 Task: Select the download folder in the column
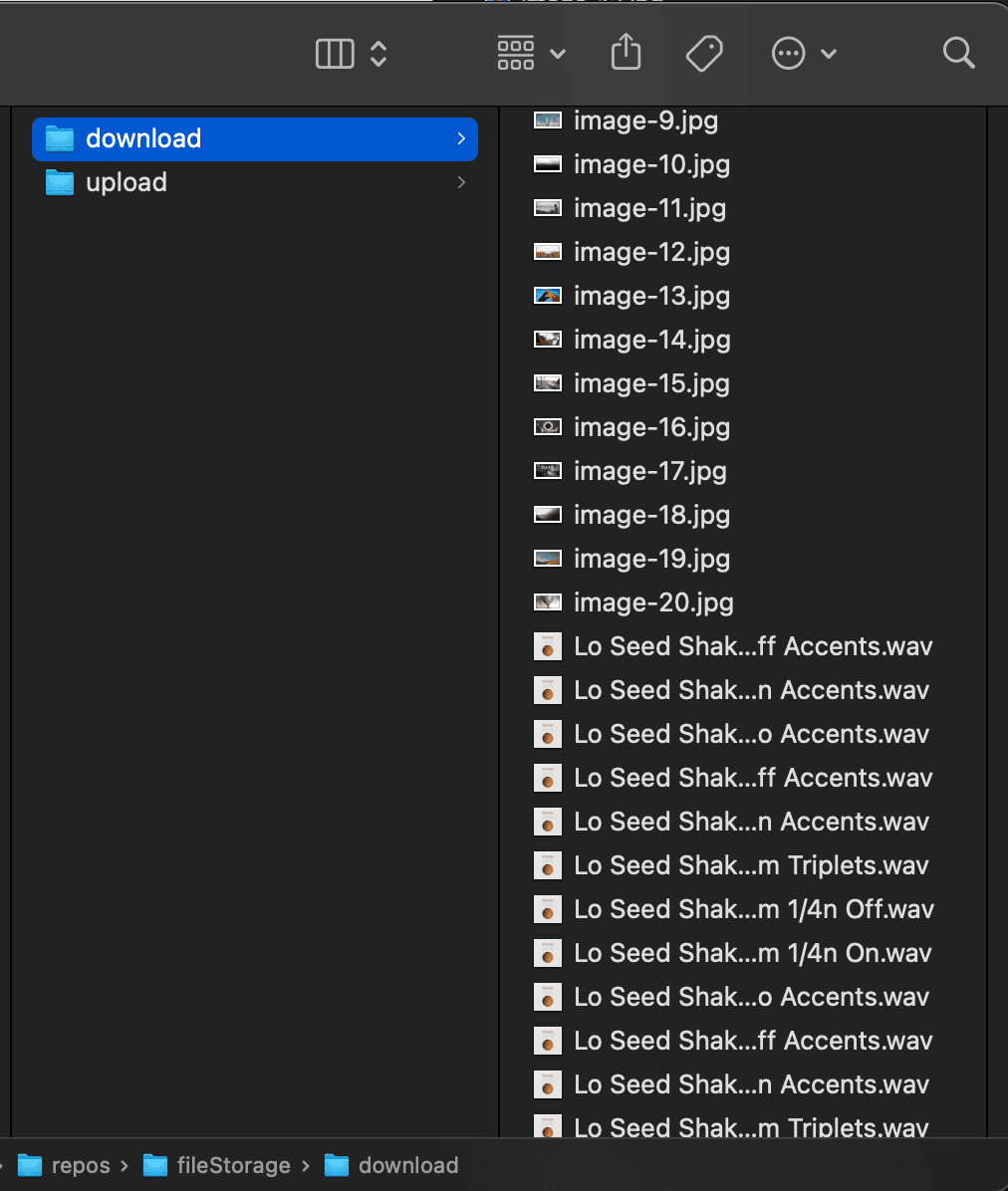(x=143, y=138)
